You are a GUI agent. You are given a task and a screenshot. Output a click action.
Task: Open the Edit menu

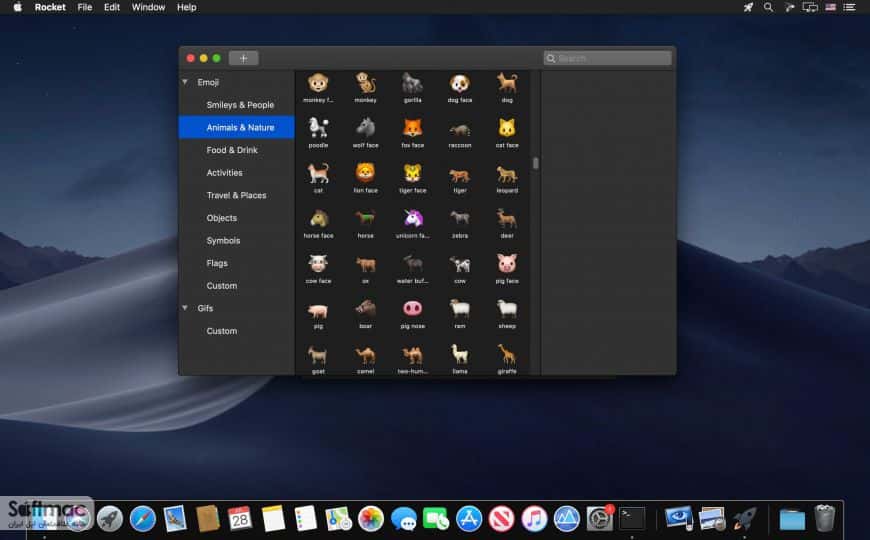[112, 7]
